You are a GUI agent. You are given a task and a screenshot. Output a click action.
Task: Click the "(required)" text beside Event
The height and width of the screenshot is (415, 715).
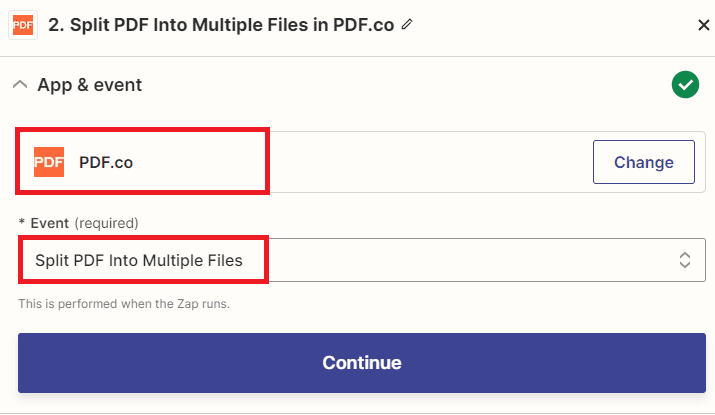(x=106, y=223)
